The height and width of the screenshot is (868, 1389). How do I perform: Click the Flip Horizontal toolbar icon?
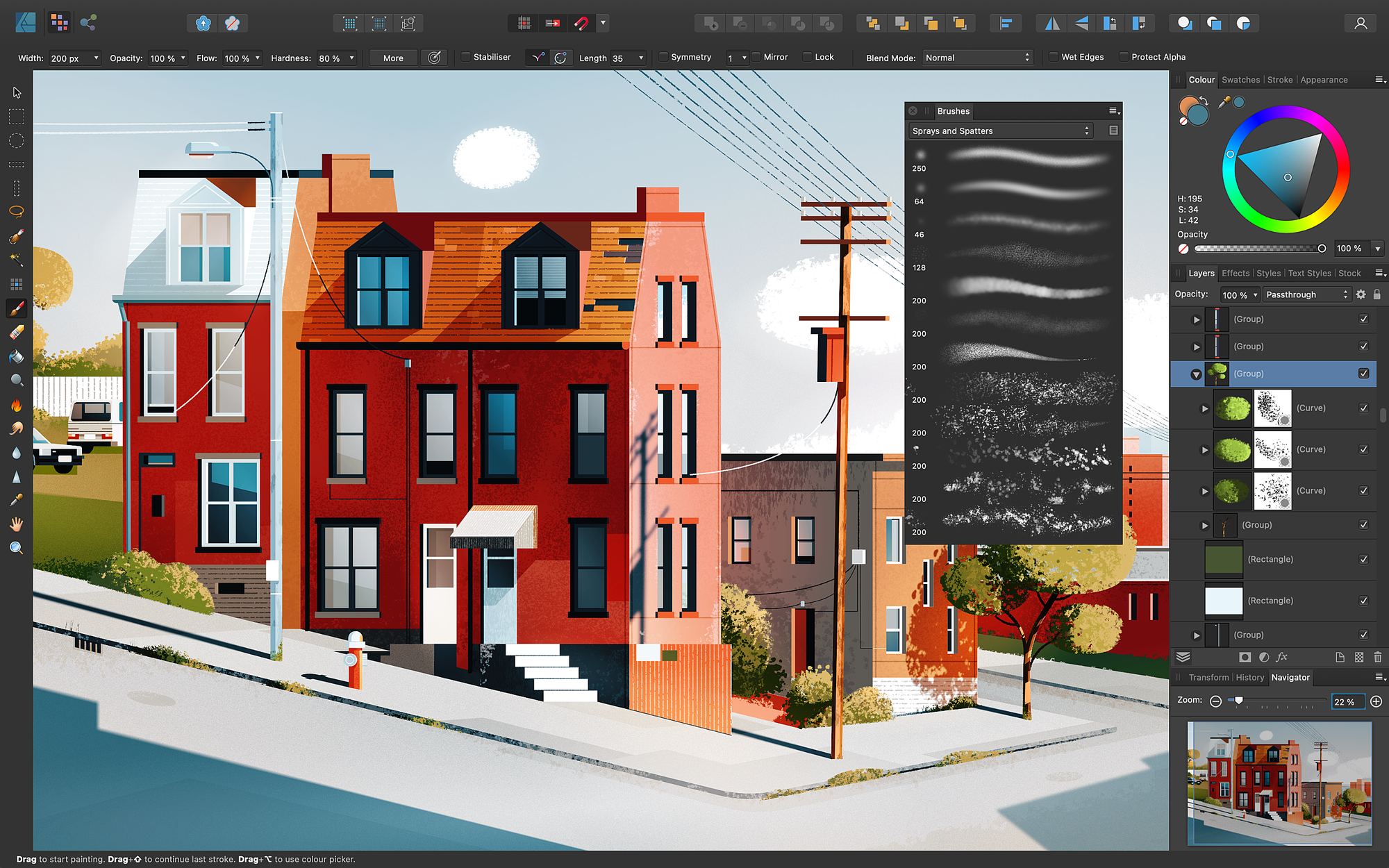tap(1052, 24)
